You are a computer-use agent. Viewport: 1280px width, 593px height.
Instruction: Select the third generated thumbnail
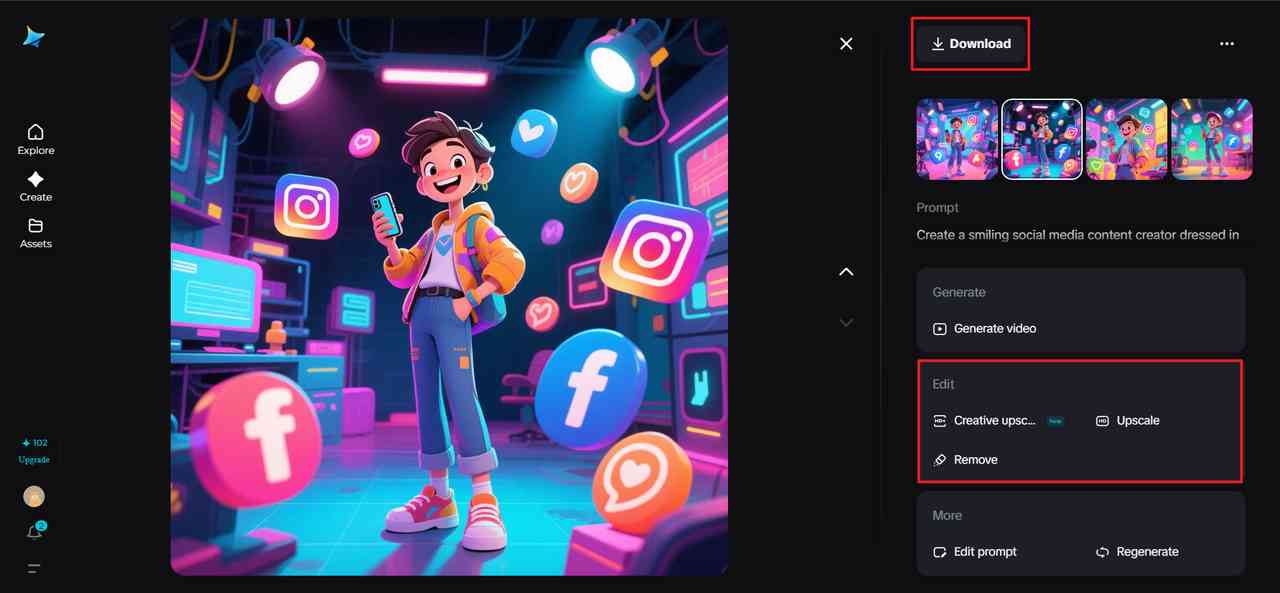point(1127,139)
